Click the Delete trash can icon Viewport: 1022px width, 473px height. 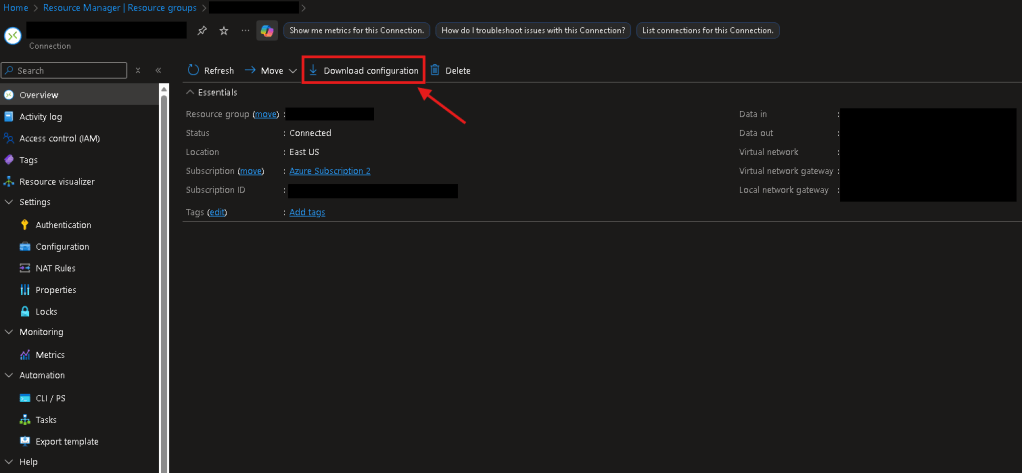click(x=435, y=71)
